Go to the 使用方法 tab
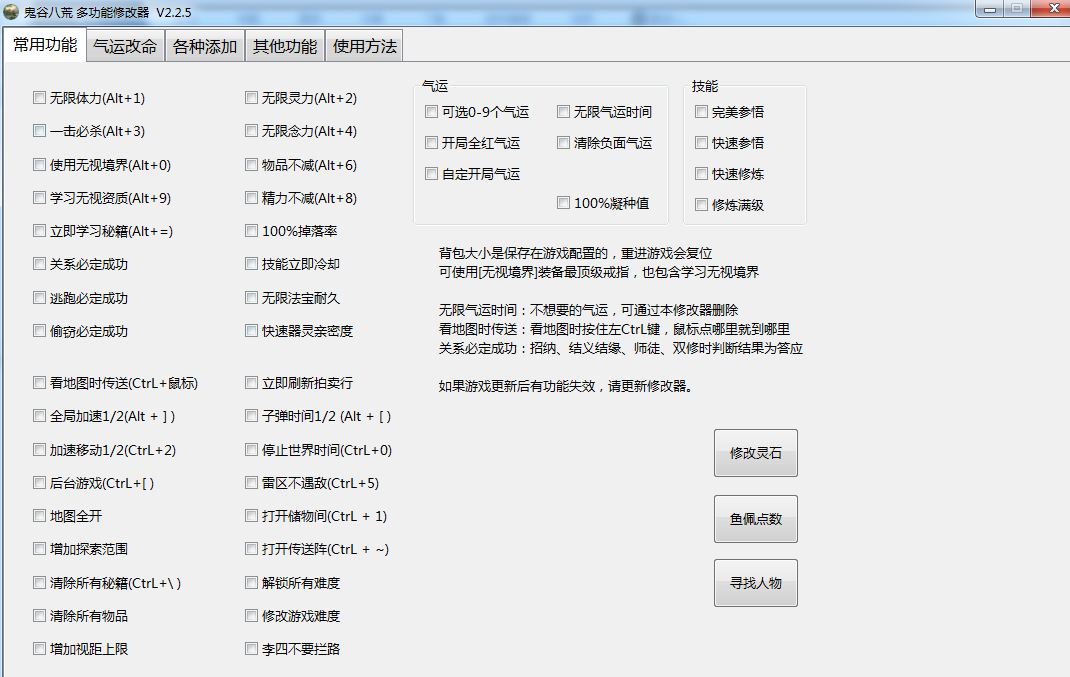Viewport: 1070px width, 677px height. (364, 46)
